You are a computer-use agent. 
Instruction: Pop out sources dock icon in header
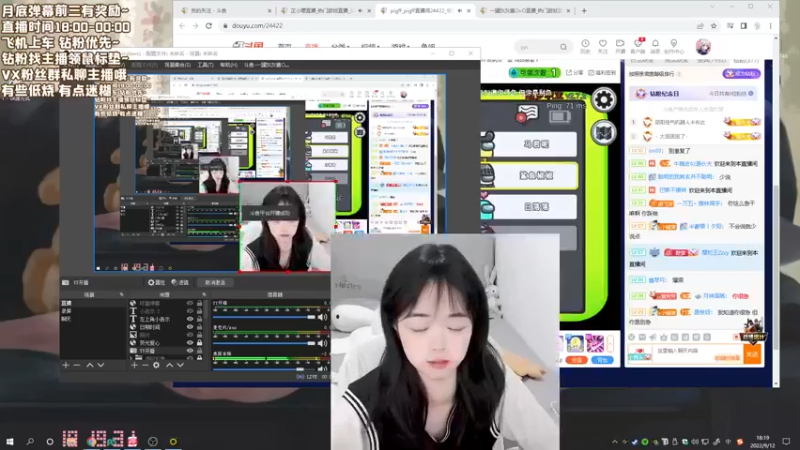pos(204,294)
